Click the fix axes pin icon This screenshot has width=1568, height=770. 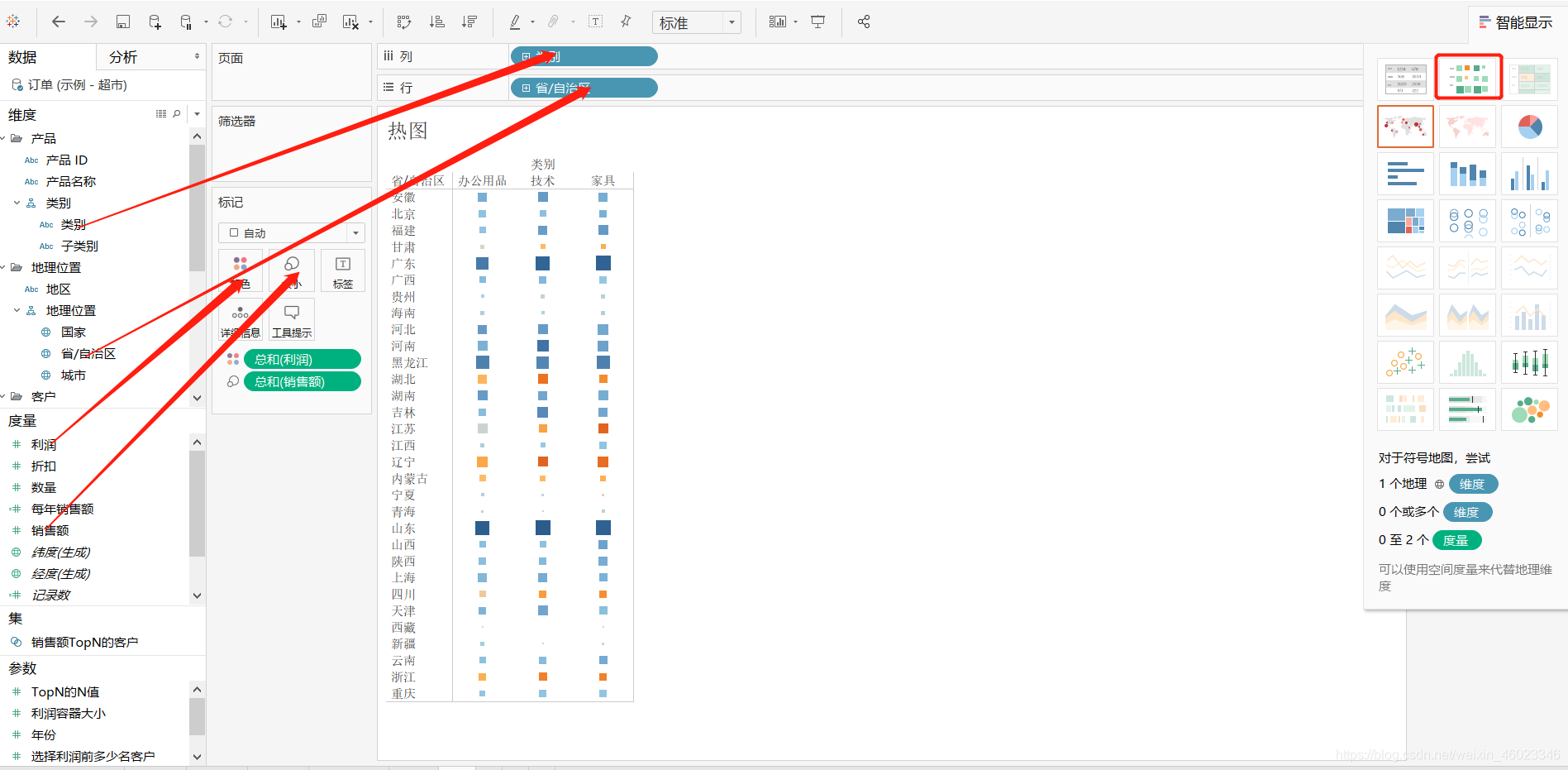626,22
